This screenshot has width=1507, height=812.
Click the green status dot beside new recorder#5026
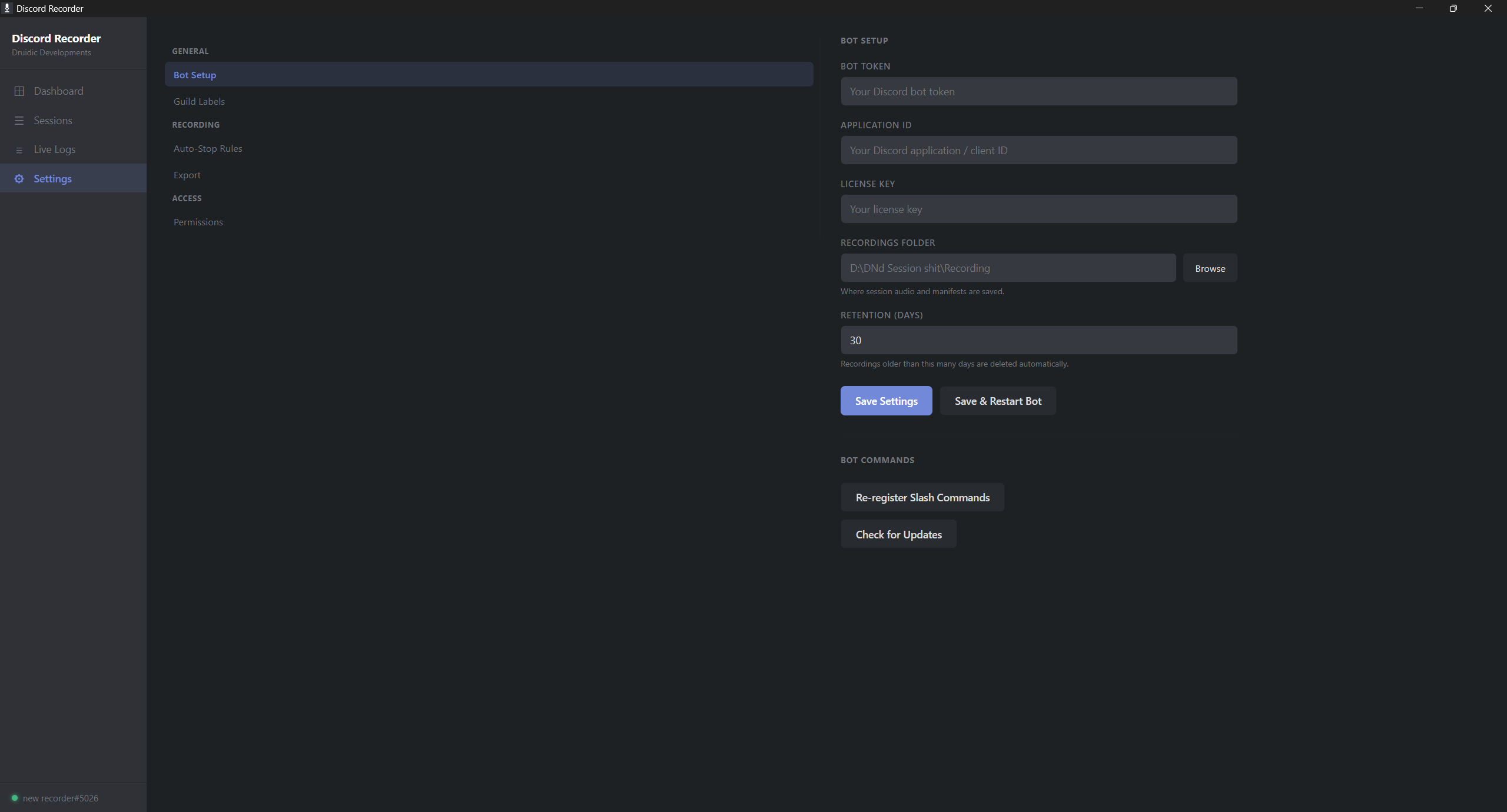click(14, 798)
